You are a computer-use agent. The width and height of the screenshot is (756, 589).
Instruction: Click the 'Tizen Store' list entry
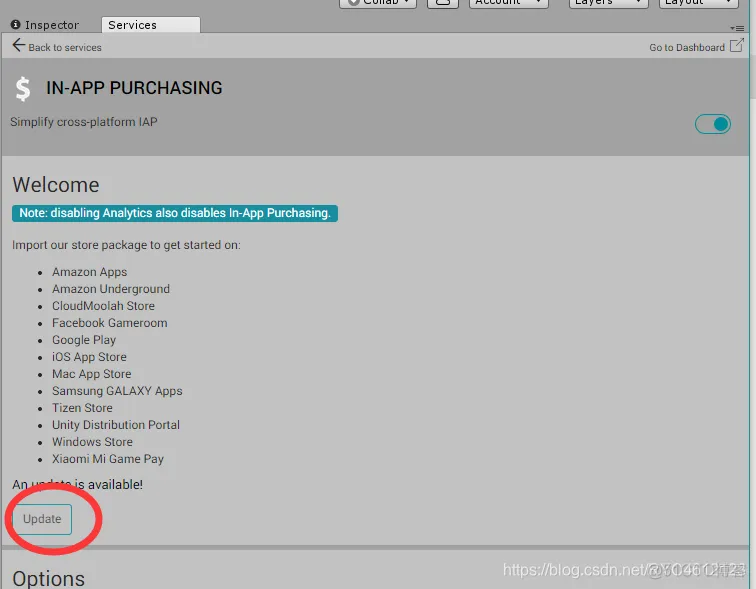coord(82,408)
